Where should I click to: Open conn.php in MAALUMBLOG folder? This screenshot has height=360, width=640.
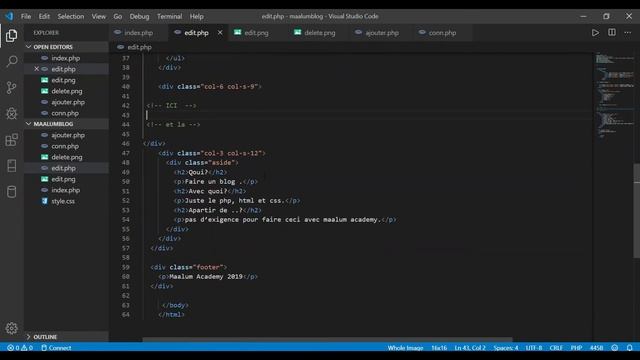point(66,146)
